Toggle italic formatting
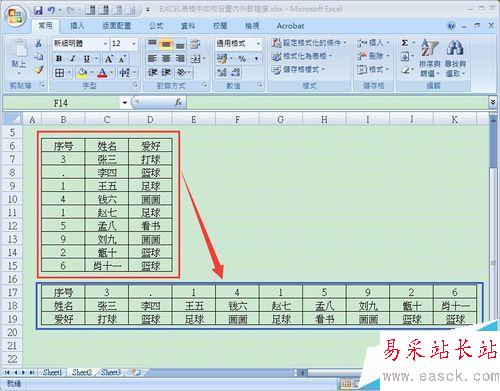The width and height of the screenshot is (500, 391). click(73, 59)
